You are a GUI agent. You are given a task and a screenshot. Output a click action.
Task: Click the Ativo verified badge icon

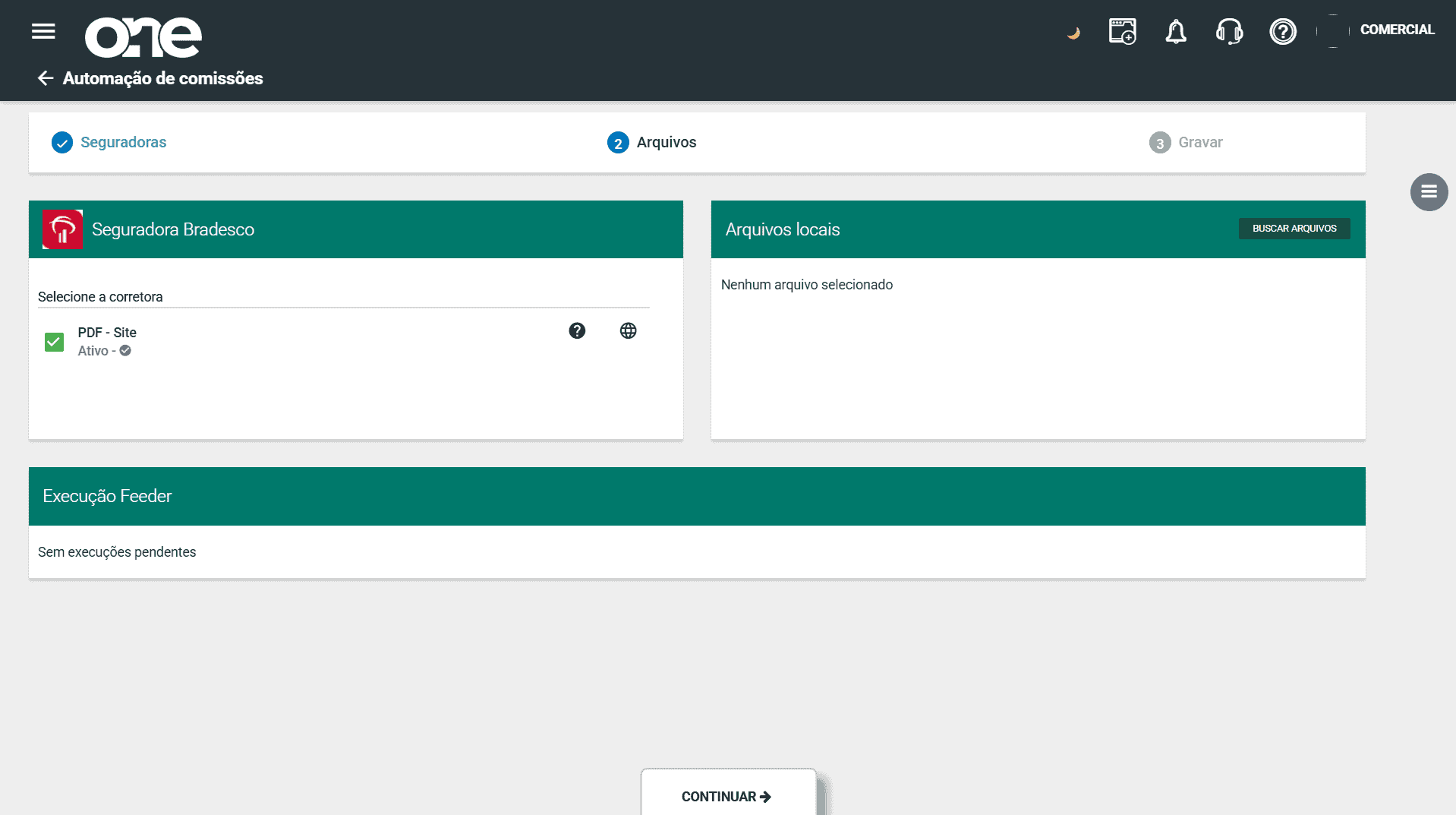(x=125, y=350)
